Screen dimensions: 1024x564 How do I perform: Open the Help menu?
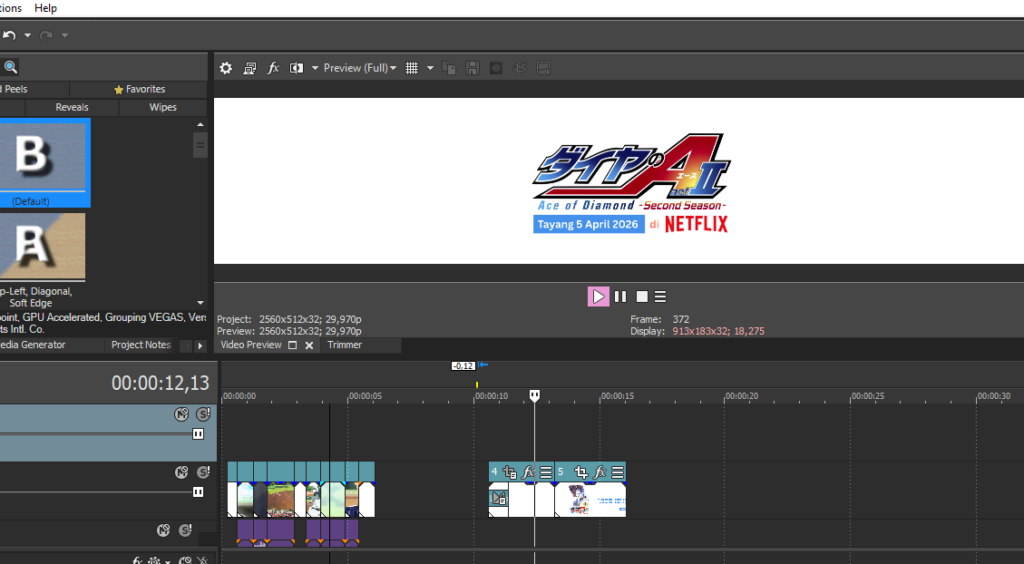pyautogui.click(x=45, y=8)
